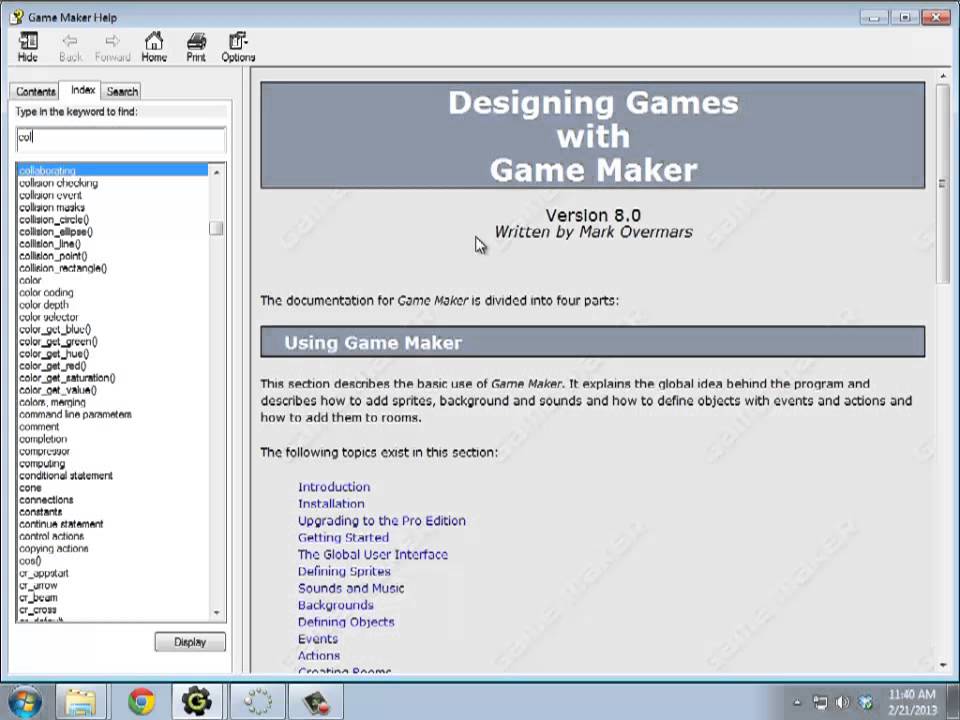Open the Defining Sprites link
Image resolution: width=960 pixels, height=720 pixels.
tap(344, 571)
